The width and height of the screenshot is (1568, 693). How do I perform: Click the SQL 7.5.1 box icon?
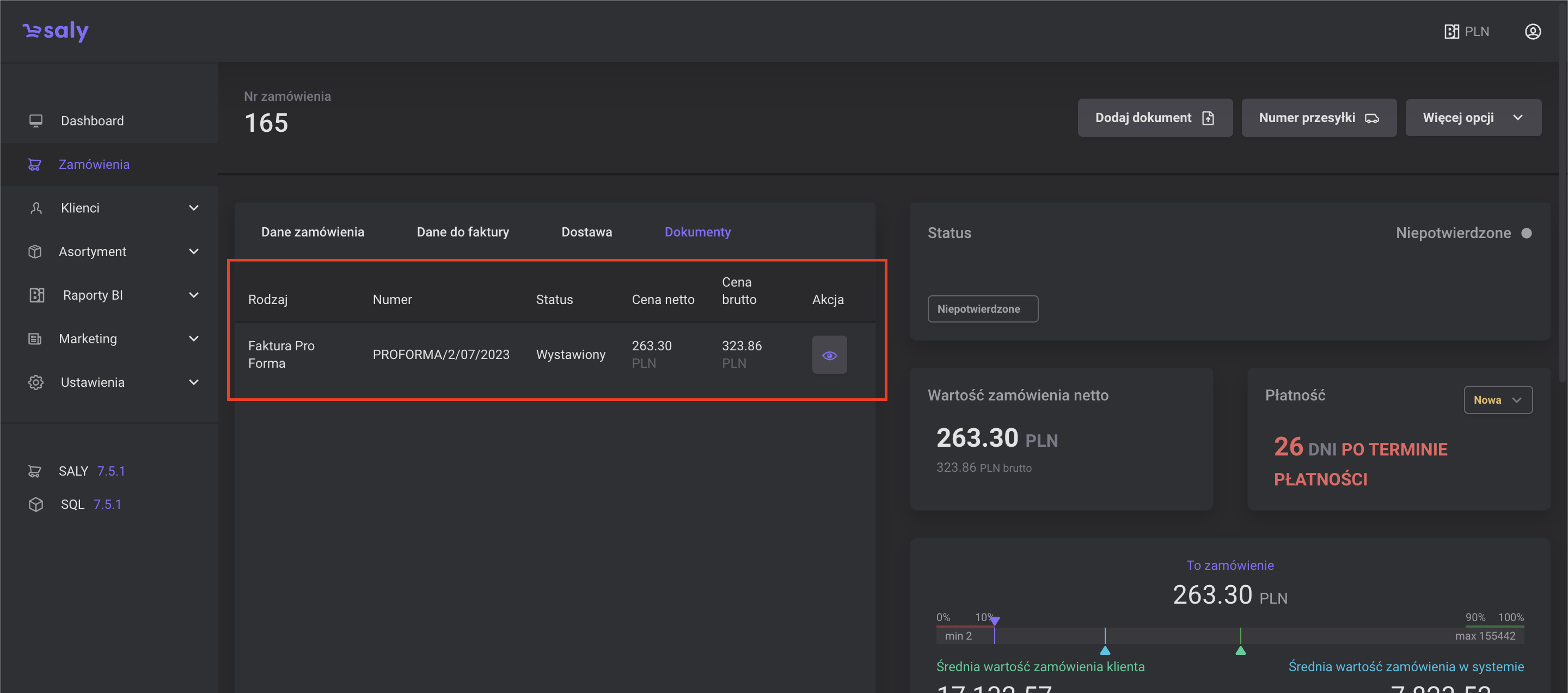(x=36, y=503)
